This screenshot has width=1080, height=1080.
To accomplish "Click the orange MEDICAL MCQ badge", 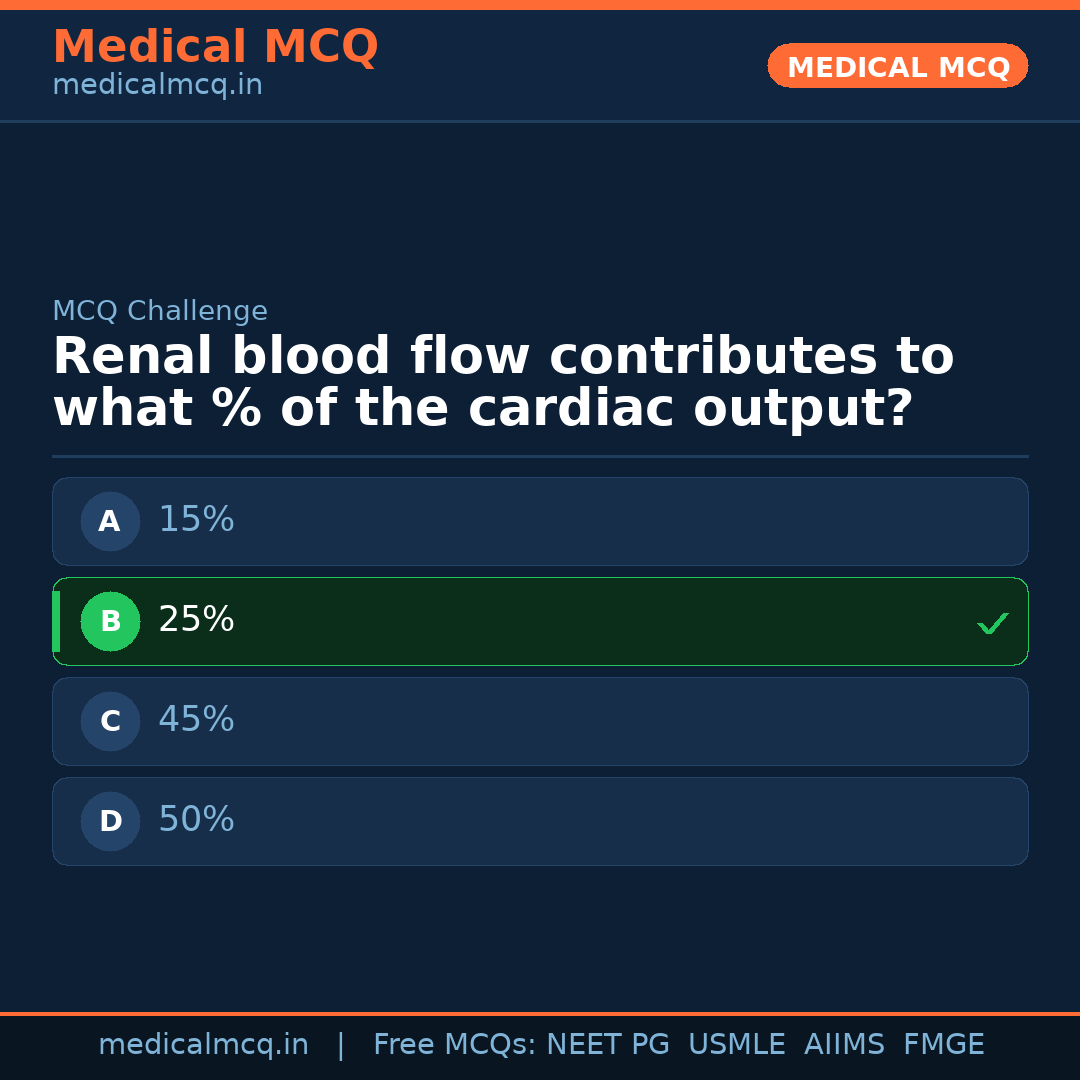I will (897, 66).
